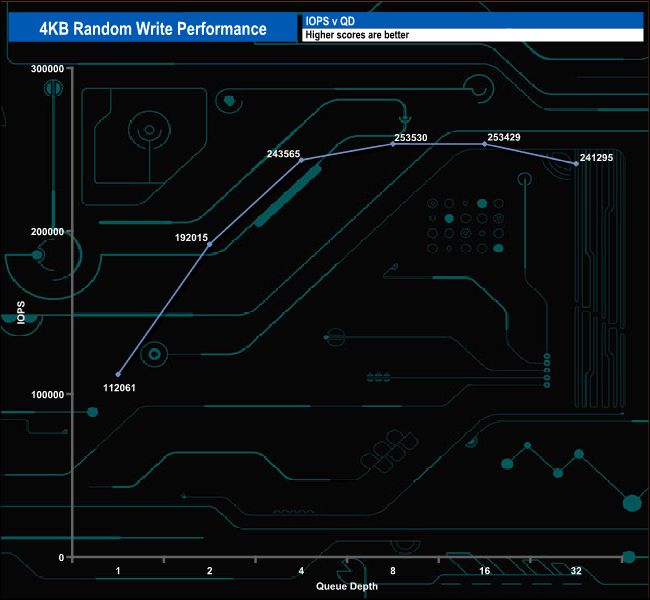Click the IOPS vertical axis title
This screenshot has height=600, width=650.
(x=21, y=312)
